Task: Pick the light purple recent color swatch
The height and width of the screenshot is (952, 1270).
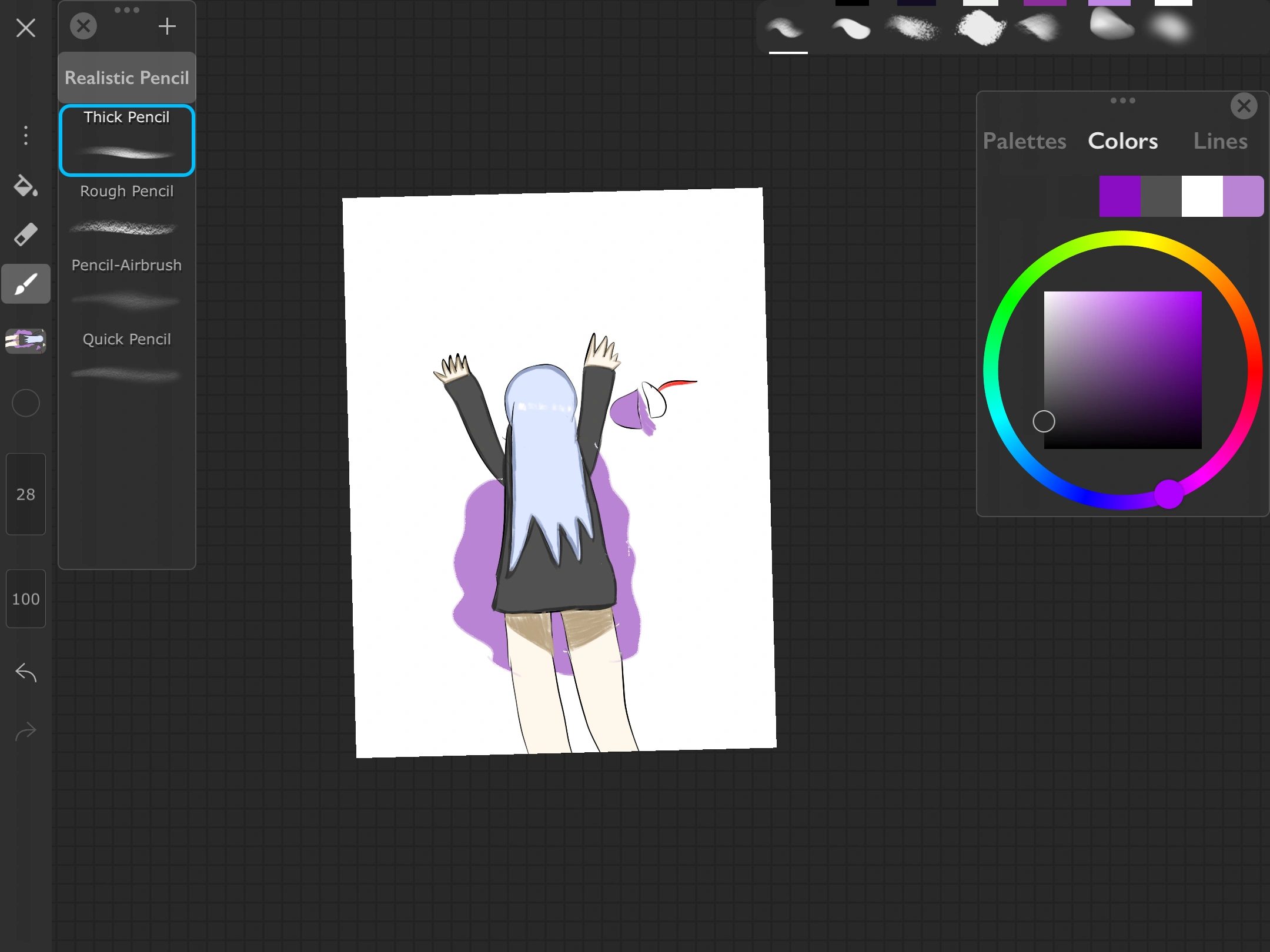Action: pos(1243,196)
